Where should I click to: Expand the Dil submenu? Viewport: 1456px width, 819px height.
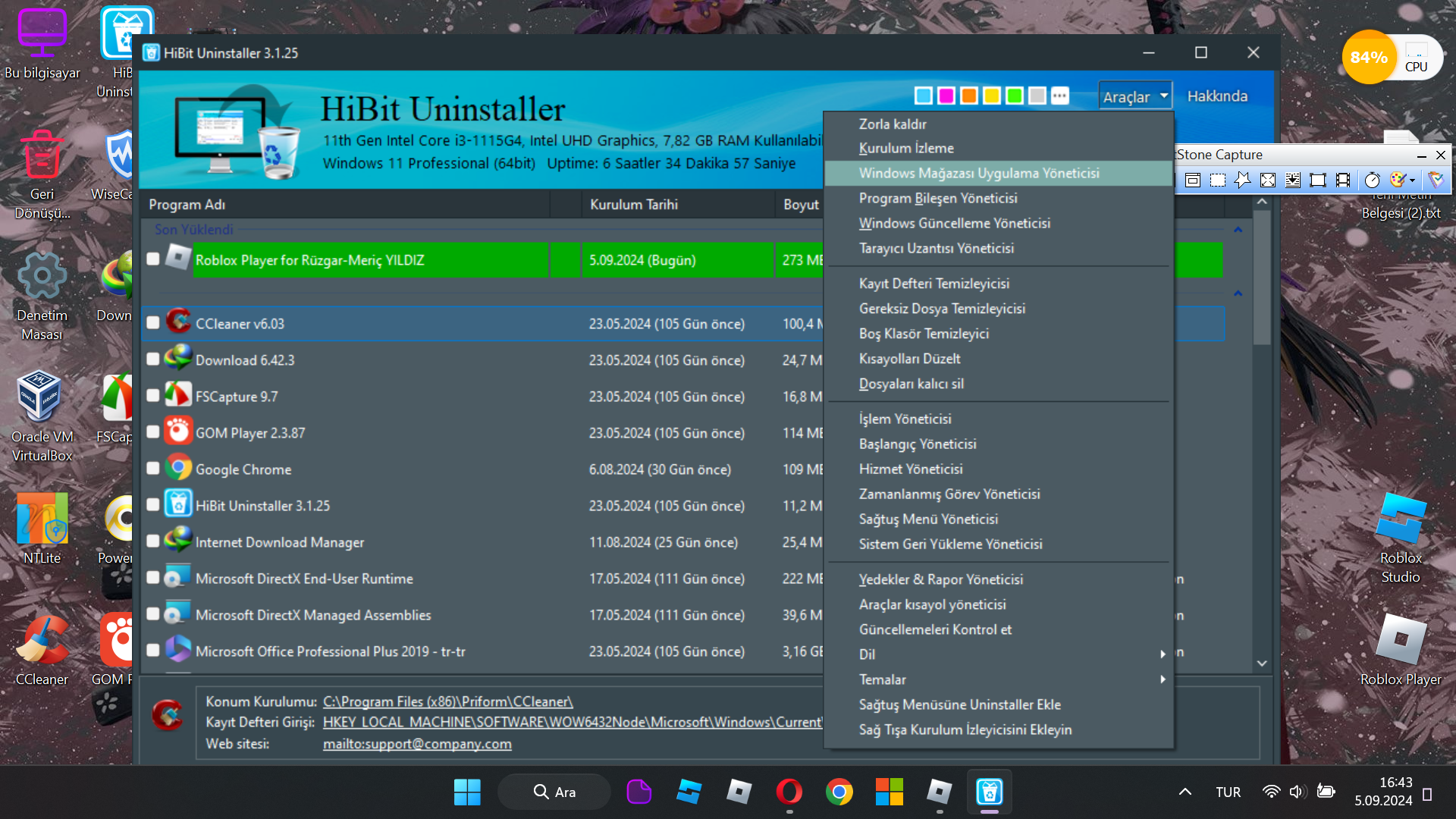point(999,654)
